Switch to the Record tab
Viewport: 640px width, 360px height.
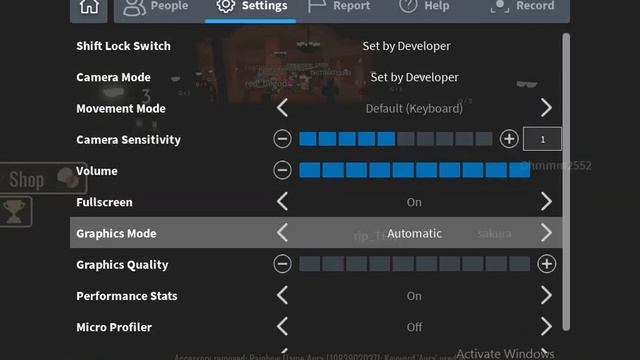523,7
